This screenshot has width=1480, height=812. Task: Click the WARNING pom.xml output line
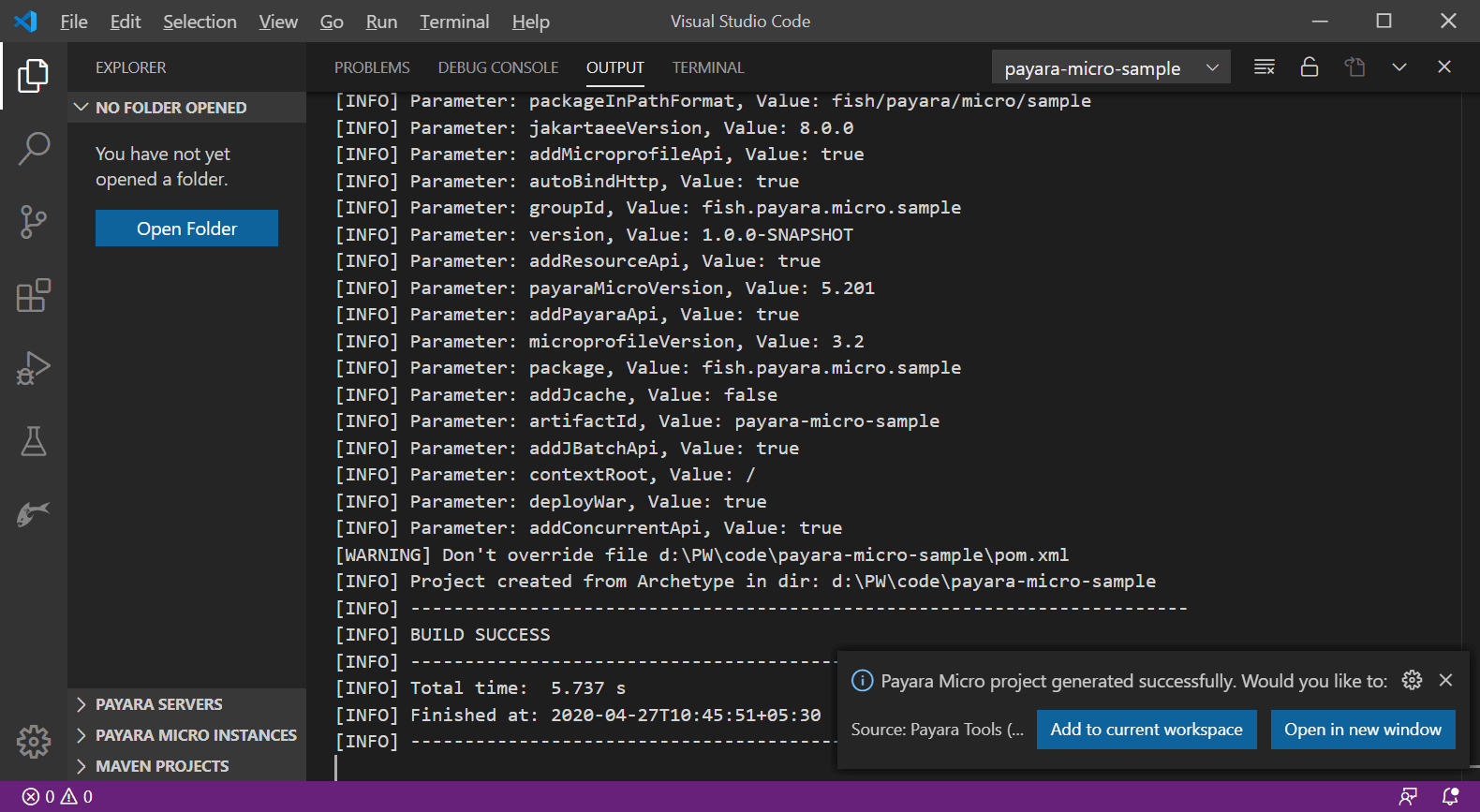tap(703, 555)
